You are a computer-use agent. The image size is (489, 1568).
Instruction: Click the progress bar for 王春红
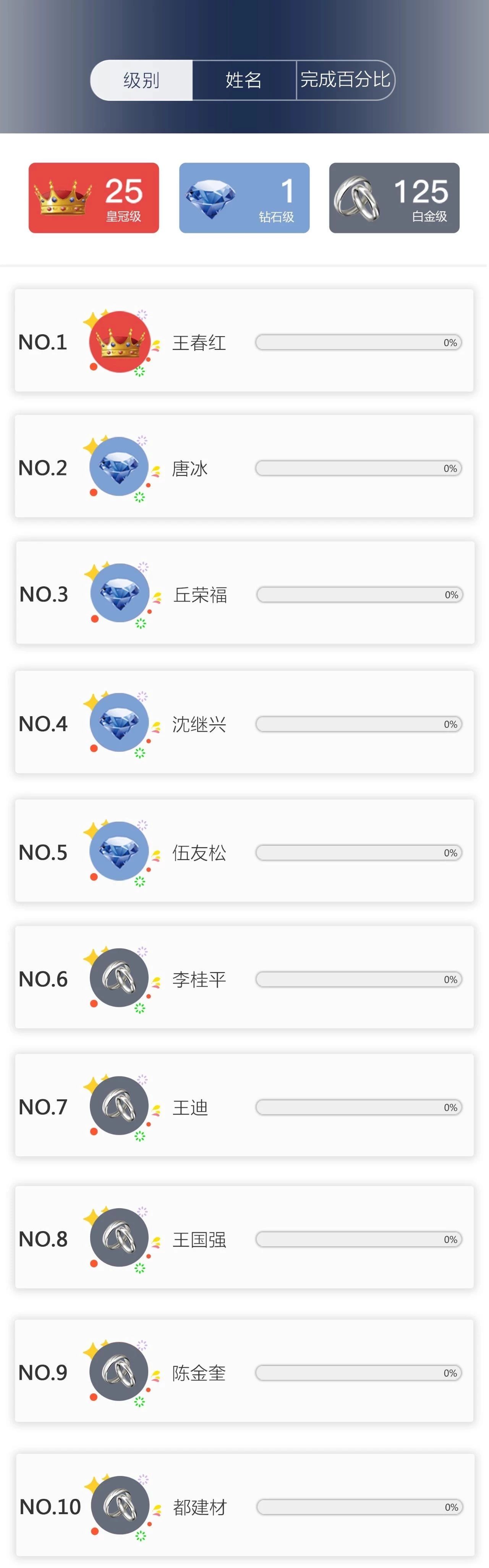point(359,343)
